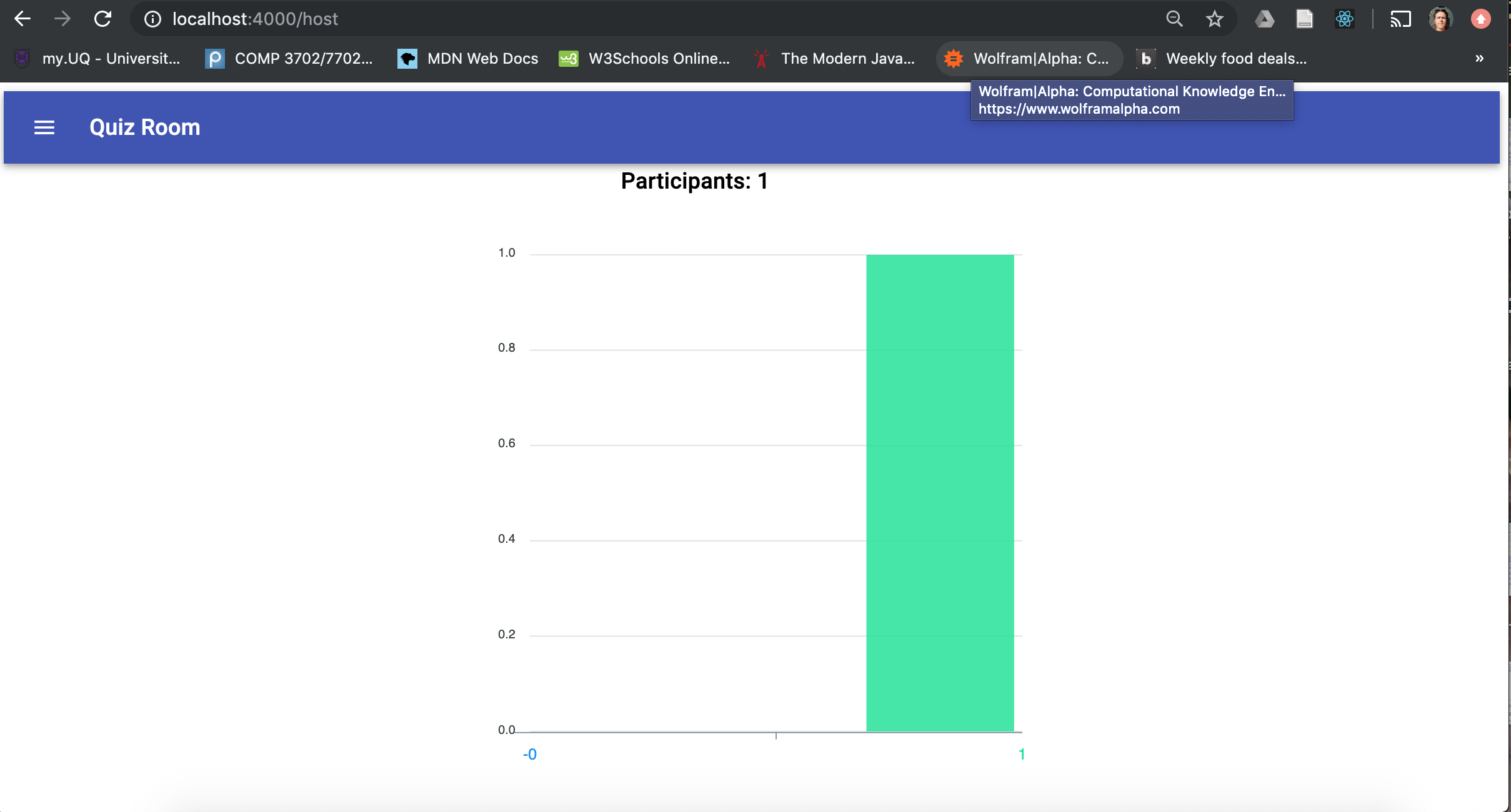
Task: Open the my.UQ bookmark
Action: (97, 58)
